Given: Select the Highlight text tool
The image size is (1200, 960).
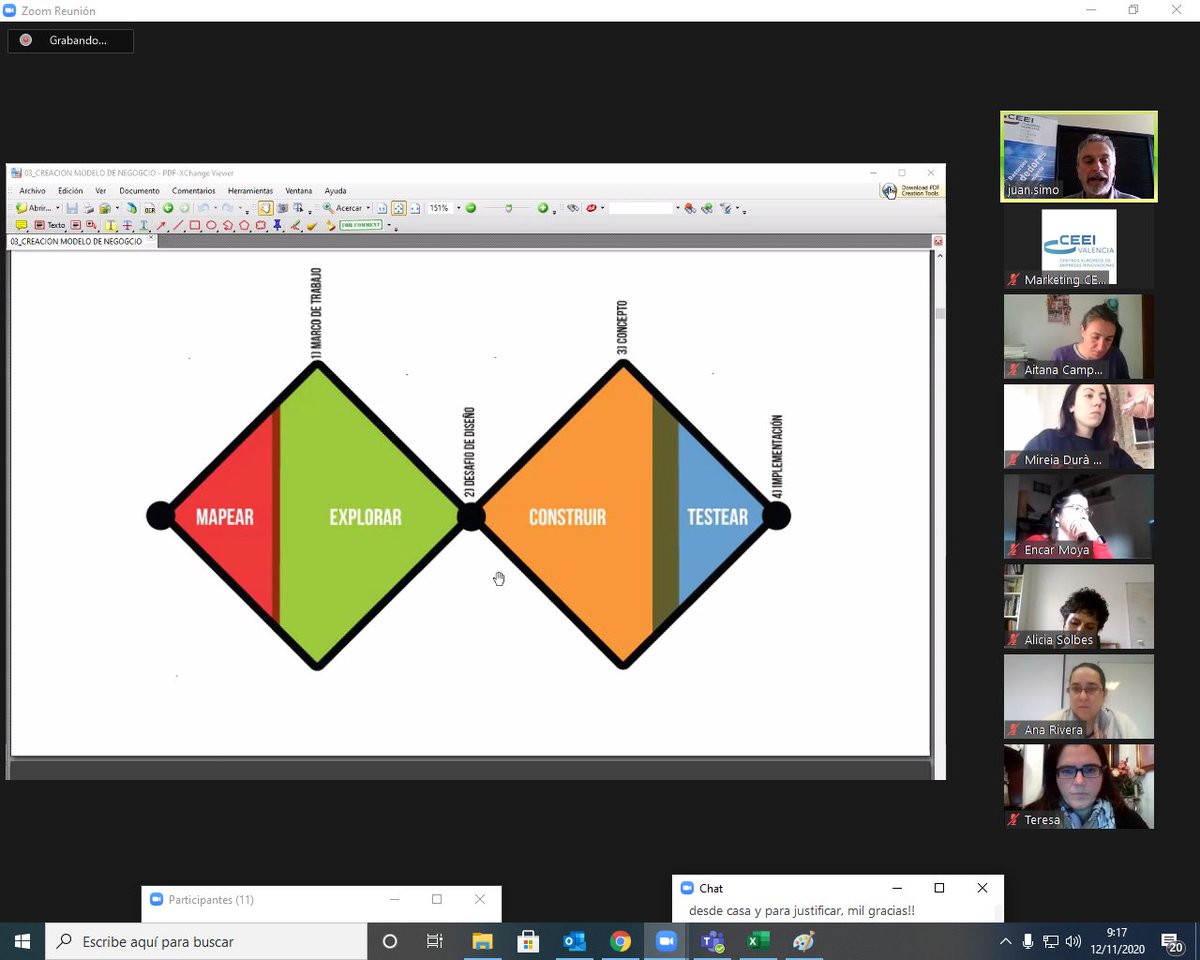Looking at the screenshot, I should [x=110, y=225].
